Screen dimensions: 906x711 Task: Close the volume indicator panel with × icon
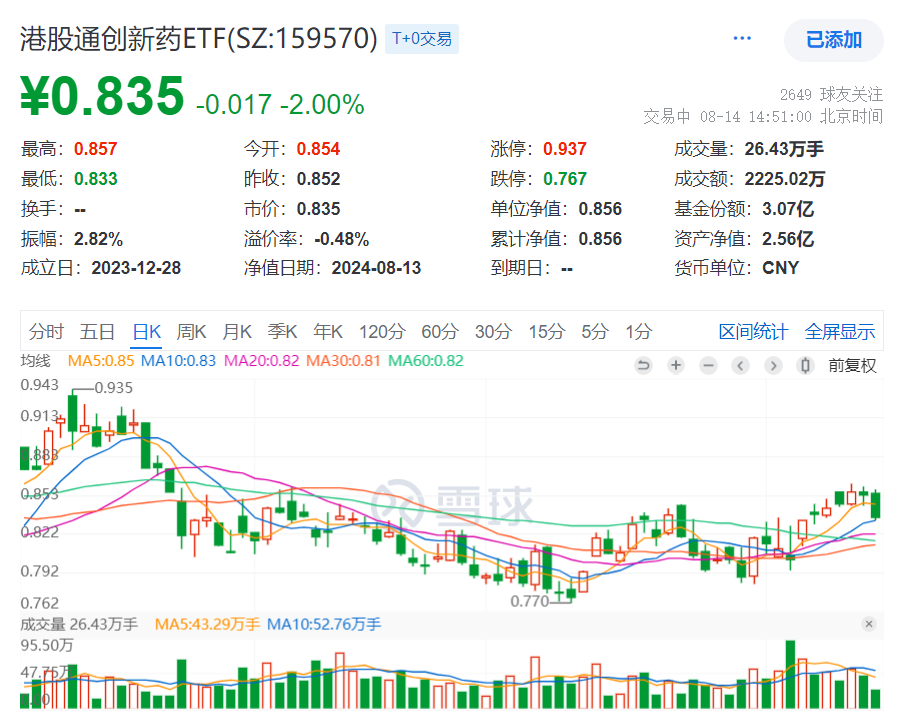point(868,624)
